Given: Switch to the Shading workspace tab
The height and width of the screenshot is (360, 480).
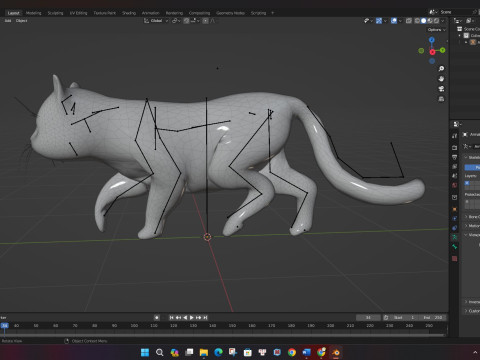Looking at the screenshot, I should point(129,13).
